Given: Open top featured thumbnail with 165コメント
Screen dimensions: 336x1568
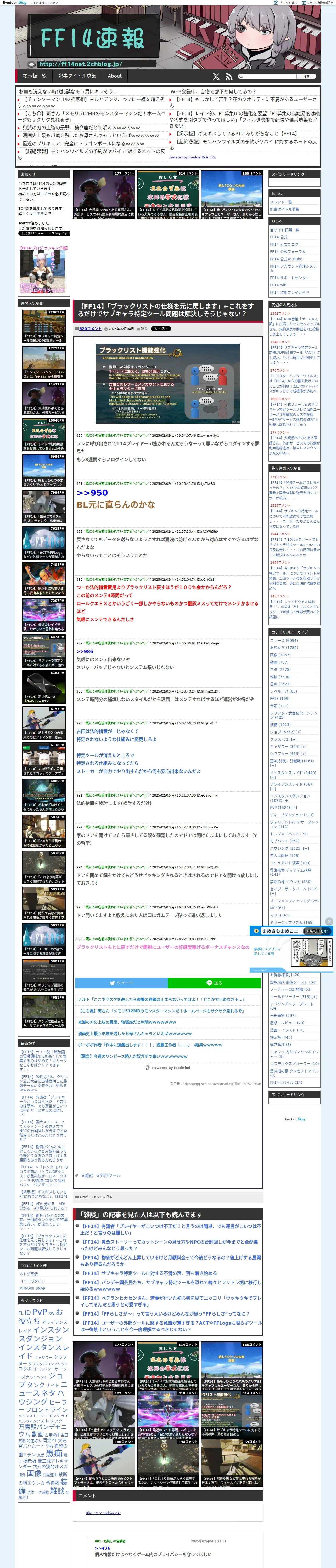Looking at the screenshot, I should [x=232, y=195].
